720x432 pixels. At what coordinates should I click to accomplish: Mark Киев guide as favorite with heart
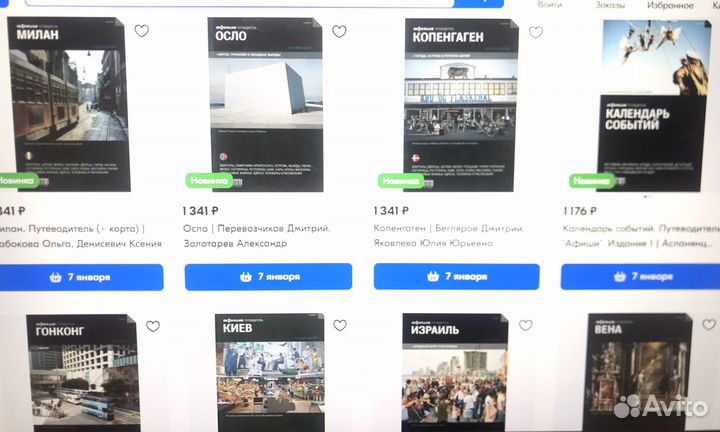340,325
